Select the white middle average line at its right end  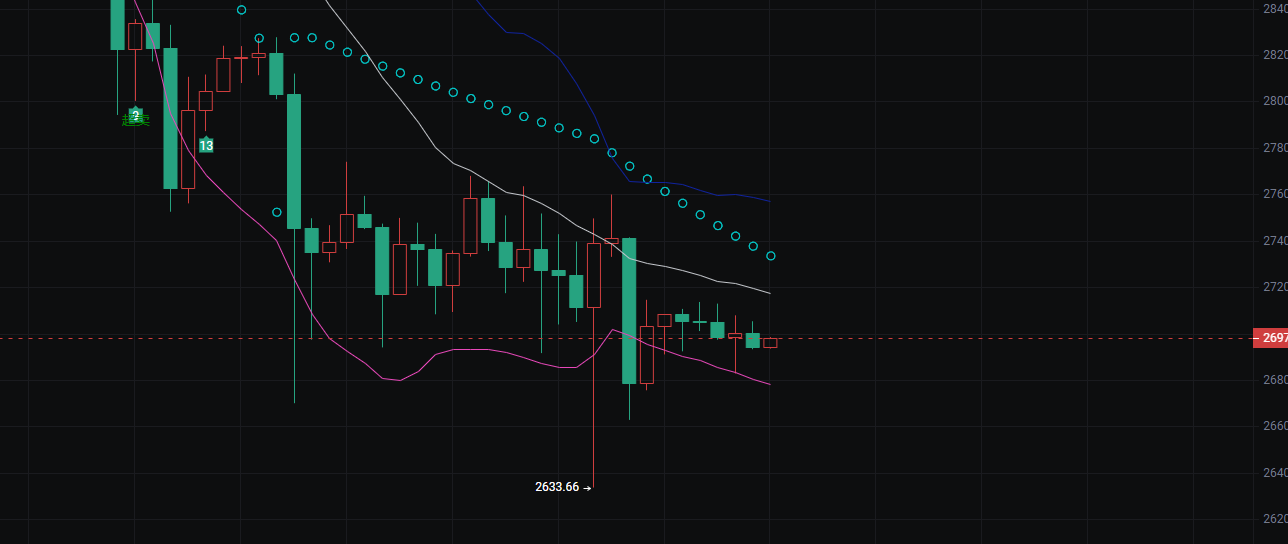point(767,292)
